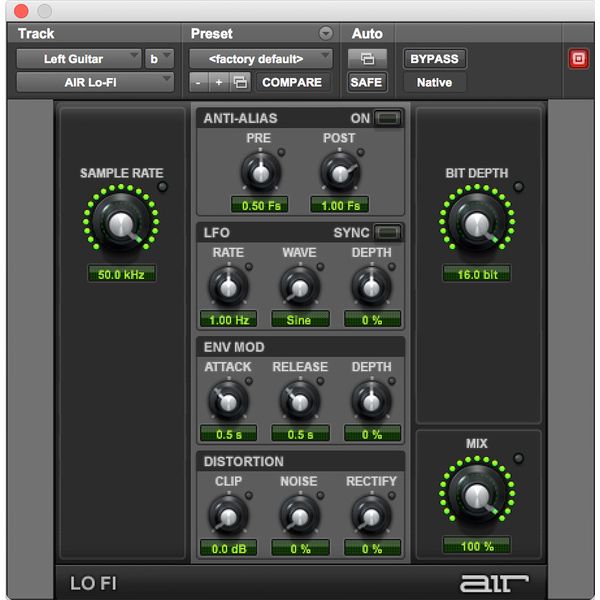Open the insert position b selector
The image size is (600, 600).
click(x=160, y=59)
